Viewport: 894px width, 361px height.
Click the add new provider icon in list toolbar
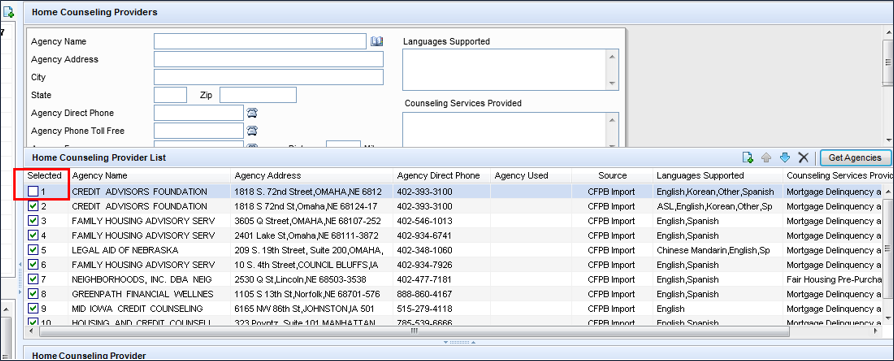747,157
